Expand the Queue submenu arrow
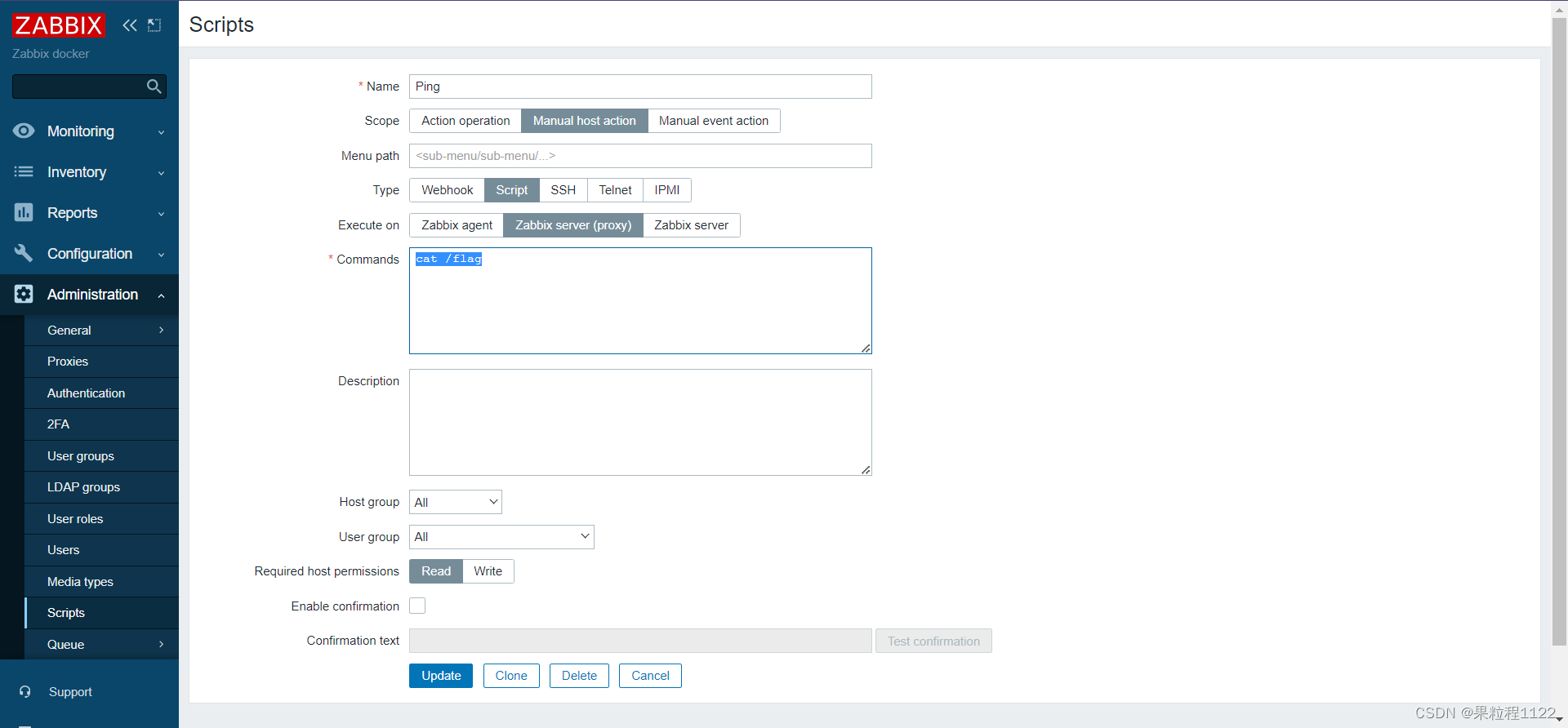The width and height of the screenshot is (1568, 728). (161, 644)
